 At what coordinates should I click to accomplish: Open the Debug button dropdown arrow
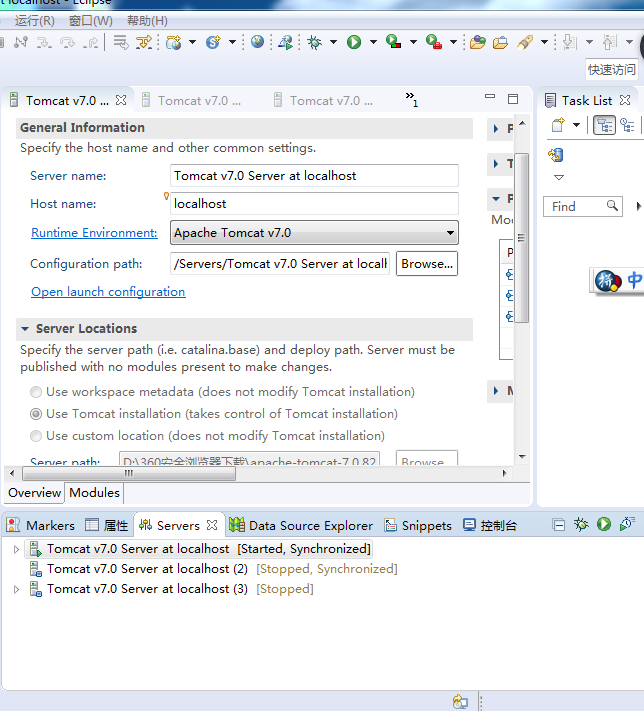pos(333,42)
